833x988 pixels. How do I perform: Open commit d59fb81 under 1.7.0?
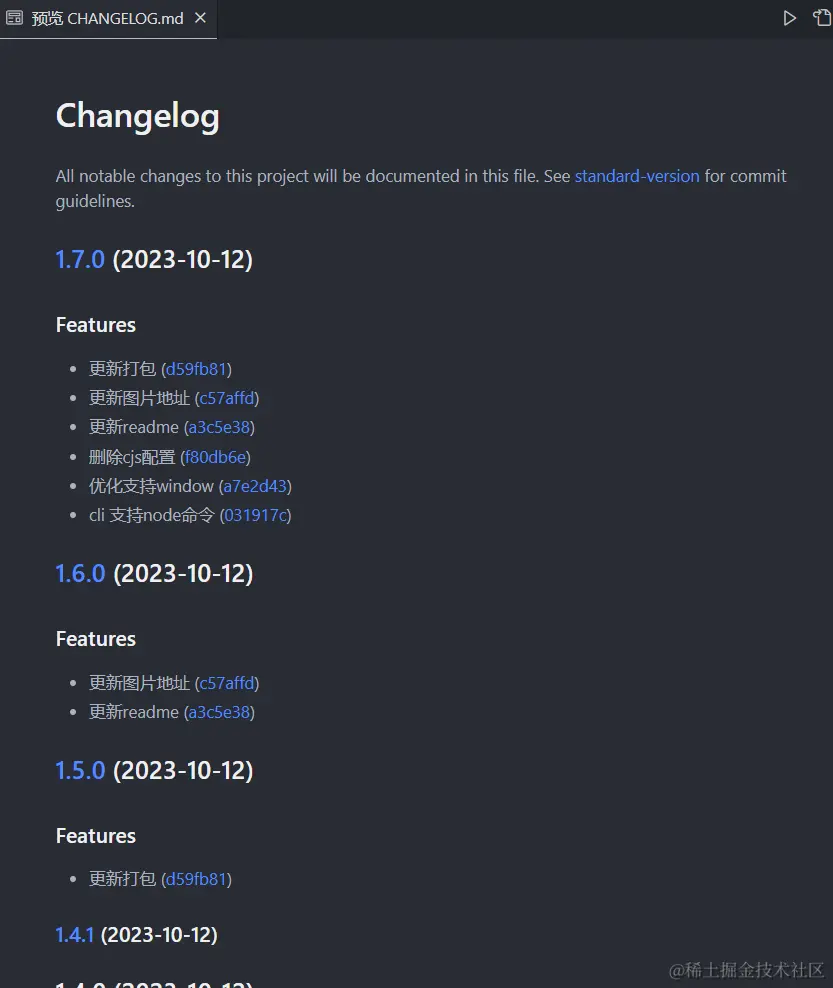coord(196,369)
